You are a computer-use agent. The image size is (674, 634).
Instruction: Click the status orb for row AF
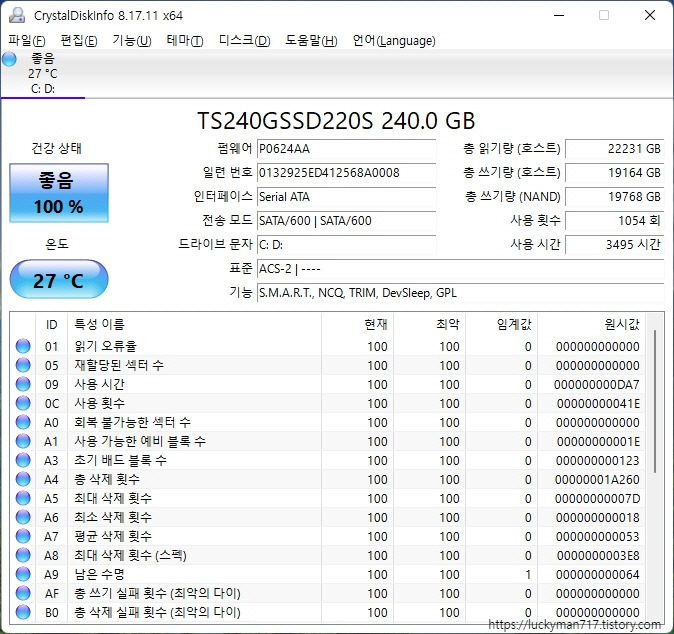(x=23, y=593)
